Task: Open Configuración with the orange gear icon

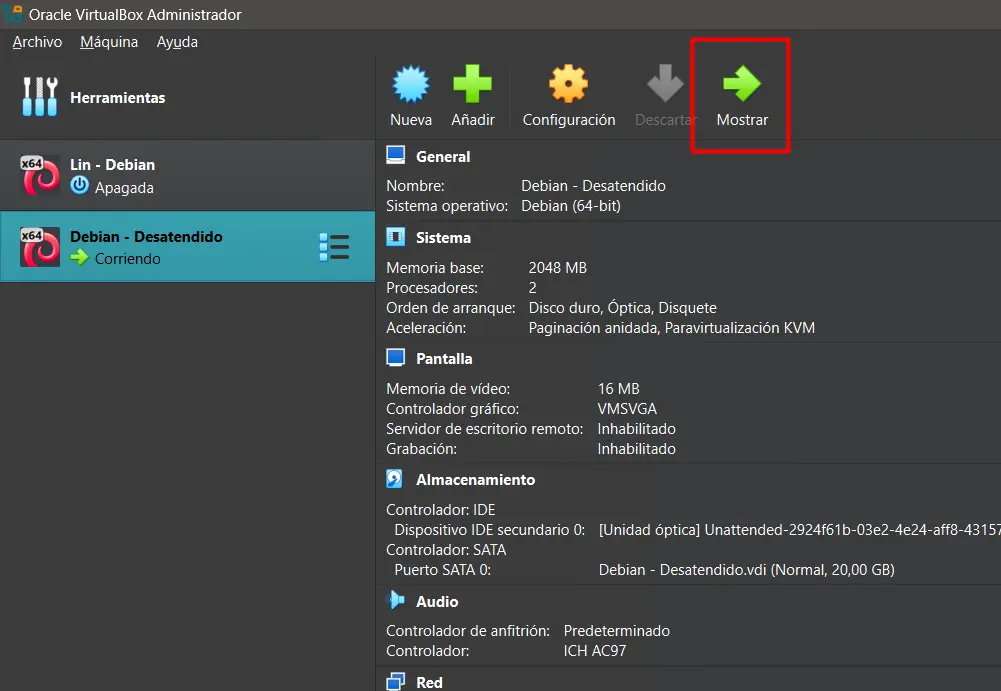Action: 568,85
